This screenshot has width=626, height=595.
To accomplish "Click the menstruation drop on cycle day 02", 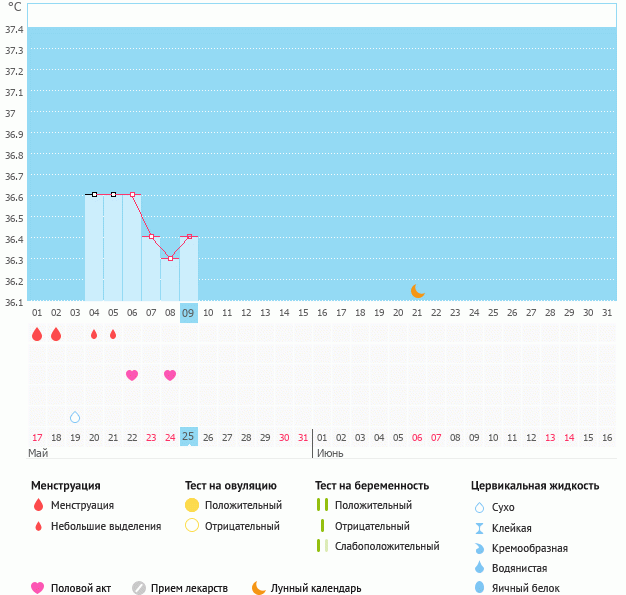I will click(56, 334).
